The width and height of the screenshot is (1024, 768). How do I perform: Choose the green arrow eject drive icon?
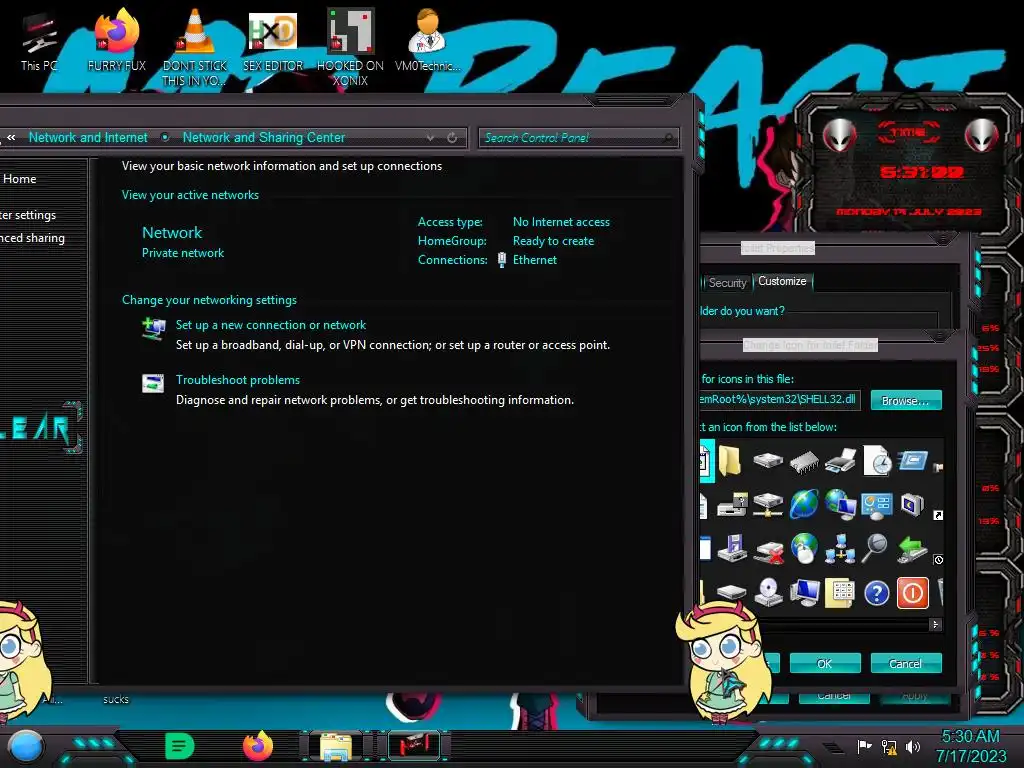(x=912, y=549)
